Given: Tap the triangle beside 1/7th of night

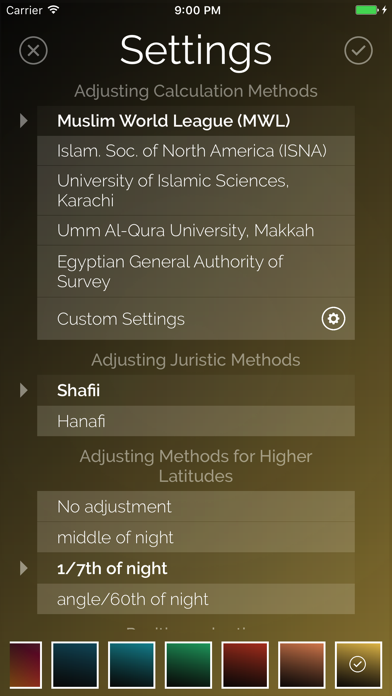Looking at the screenshot, I should tap(24, 568).
